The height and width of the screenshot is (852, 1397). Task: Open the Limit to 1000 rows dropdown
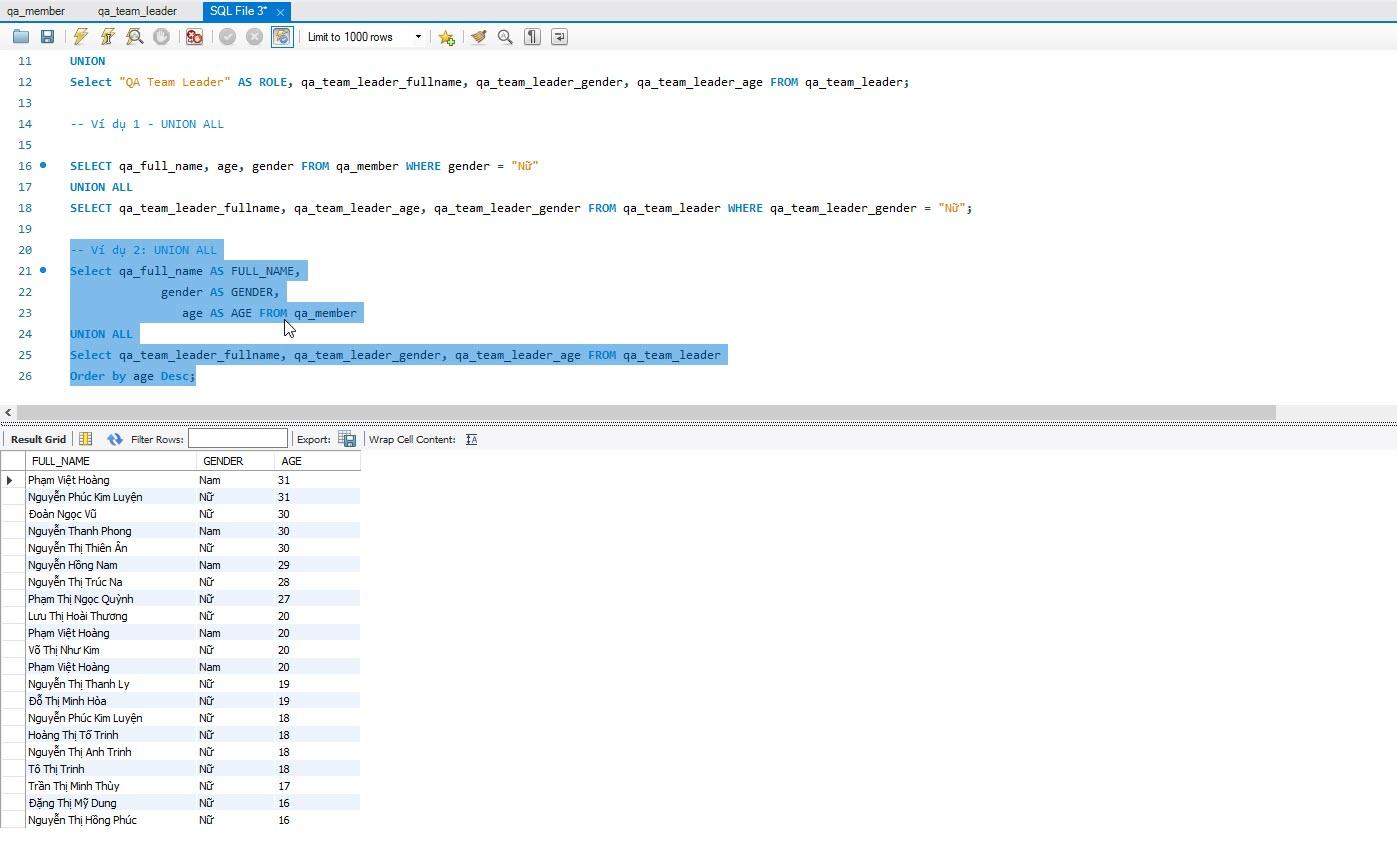(x=418, y=37)
